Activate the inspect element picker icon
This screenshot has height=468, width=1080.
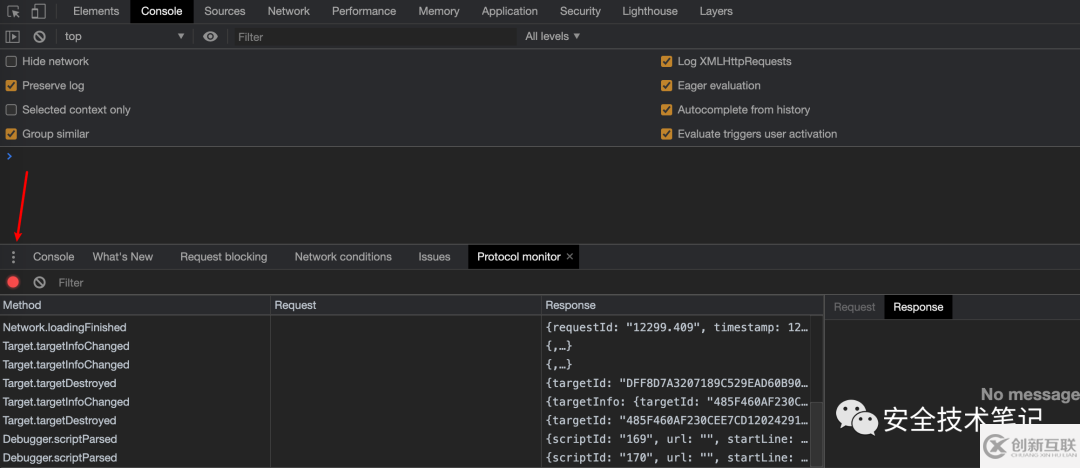point(14,11)
